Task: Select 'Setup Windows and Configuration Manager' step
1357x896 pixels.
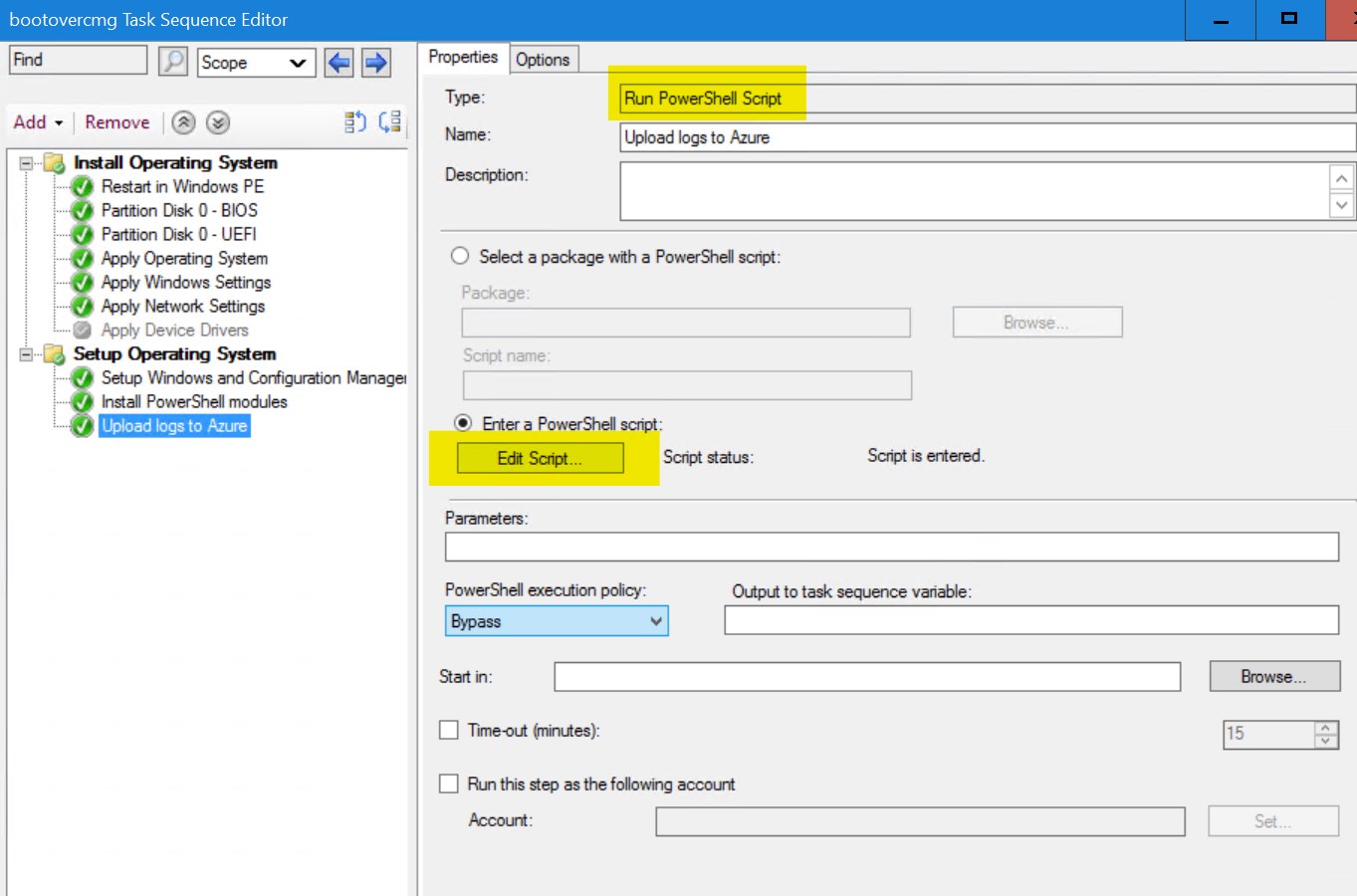Action: (254, 377)
